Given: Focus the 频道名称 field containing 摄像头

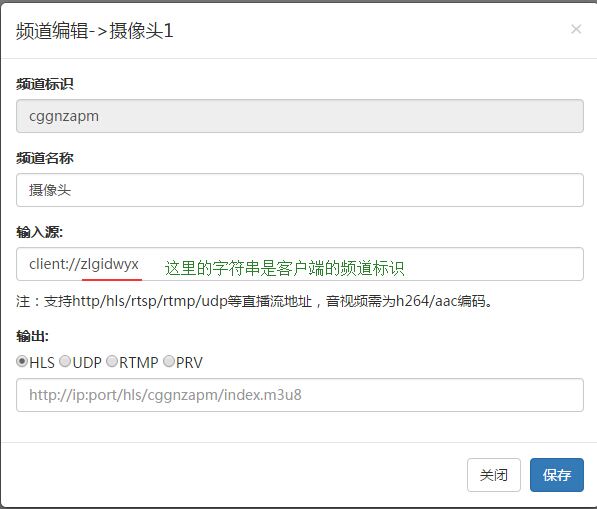Looking at the screenshot, I should (x=300, y=190).
